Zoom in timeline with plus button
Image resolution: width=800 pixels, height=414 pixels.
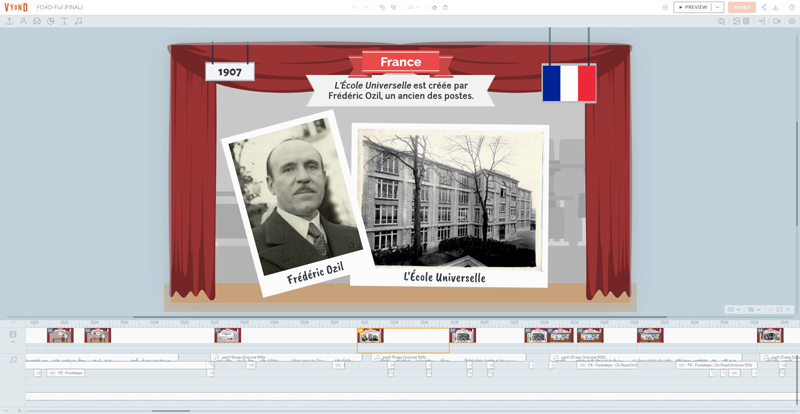click(19, 410)
